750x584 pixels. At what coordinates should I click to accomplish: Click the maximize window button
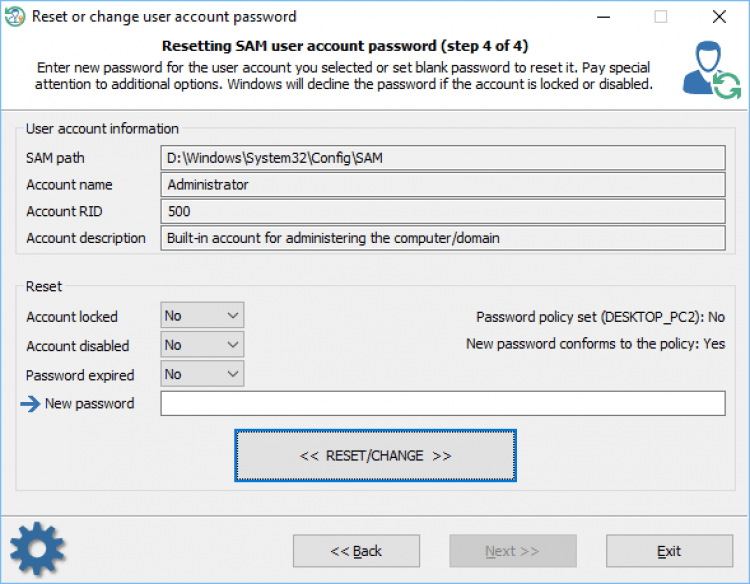[x=661, y=17]
